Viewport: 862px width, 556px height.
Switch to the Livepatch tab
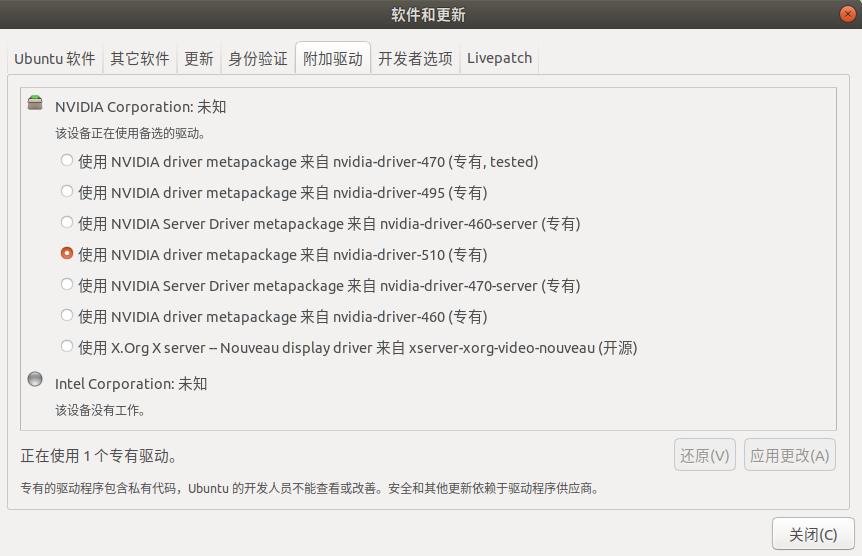(499, 58)
